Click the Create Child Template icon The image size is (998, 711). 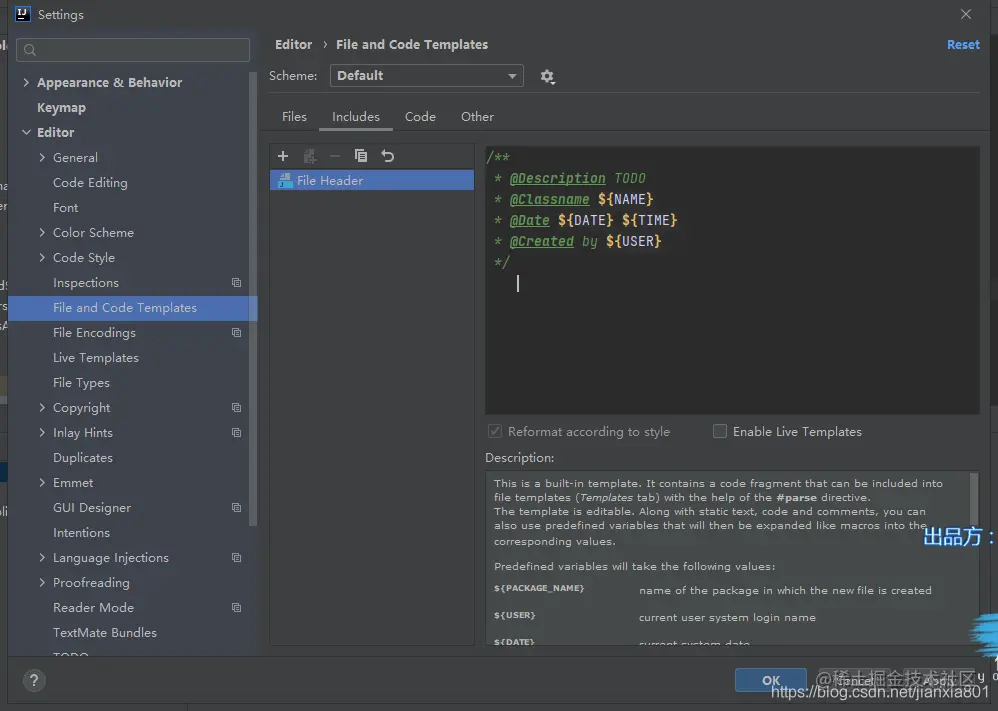click(x=310, y=156)
